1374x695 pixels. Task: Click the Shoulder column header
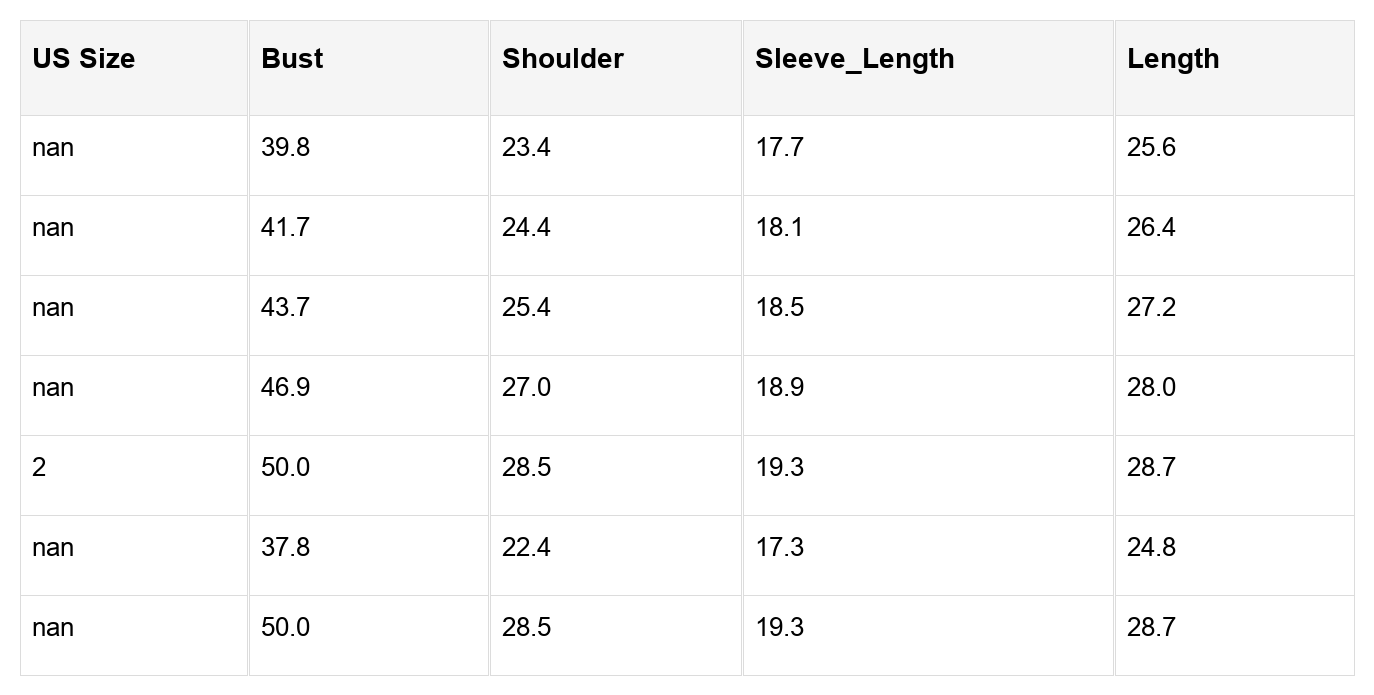[562, 59]
